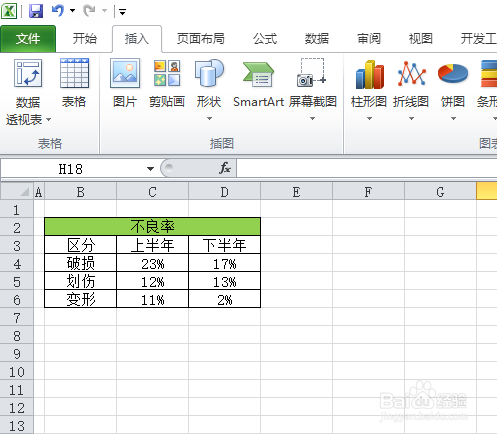Select column E header
This screenshot has height=434, width=497.
click(x=296, y=192)
